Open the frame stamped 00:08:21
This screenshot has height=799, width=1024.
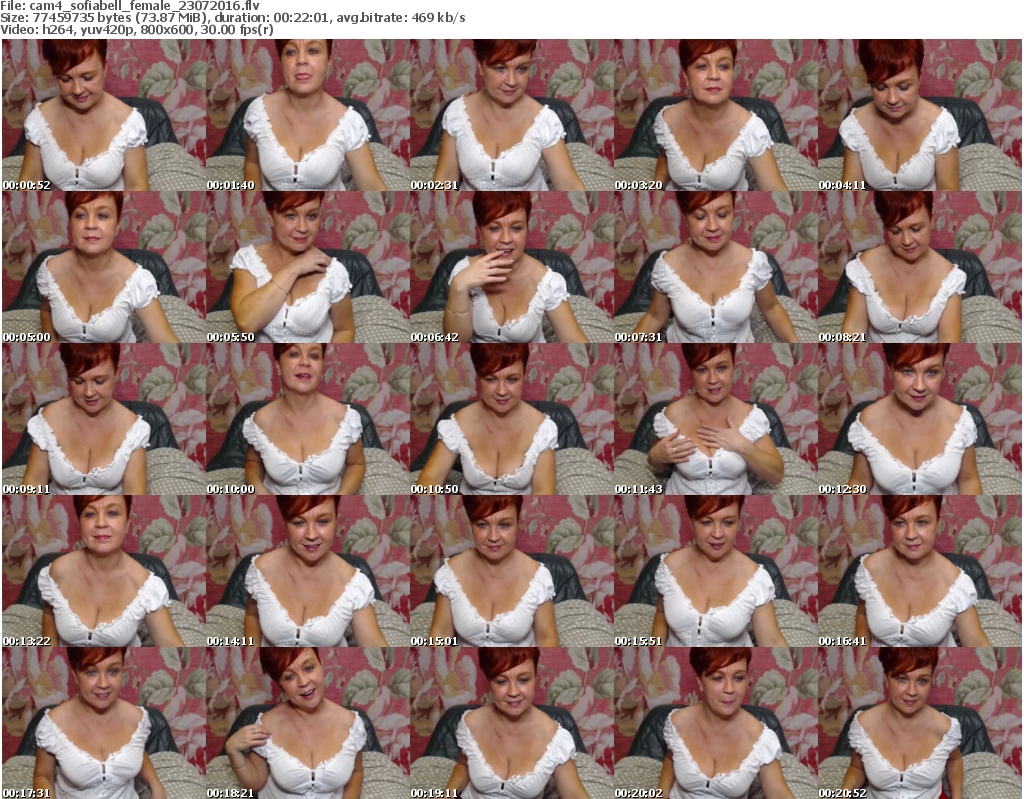pos(920,267)
